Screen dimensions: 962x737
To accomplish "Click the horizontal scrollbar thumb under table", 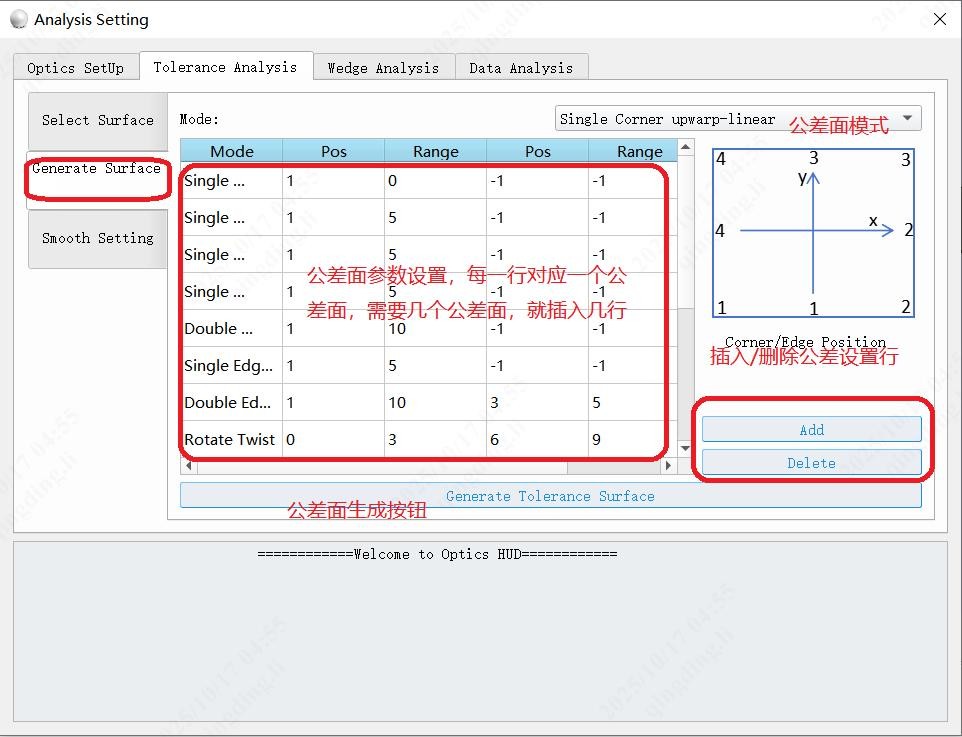I will point(382,466).
